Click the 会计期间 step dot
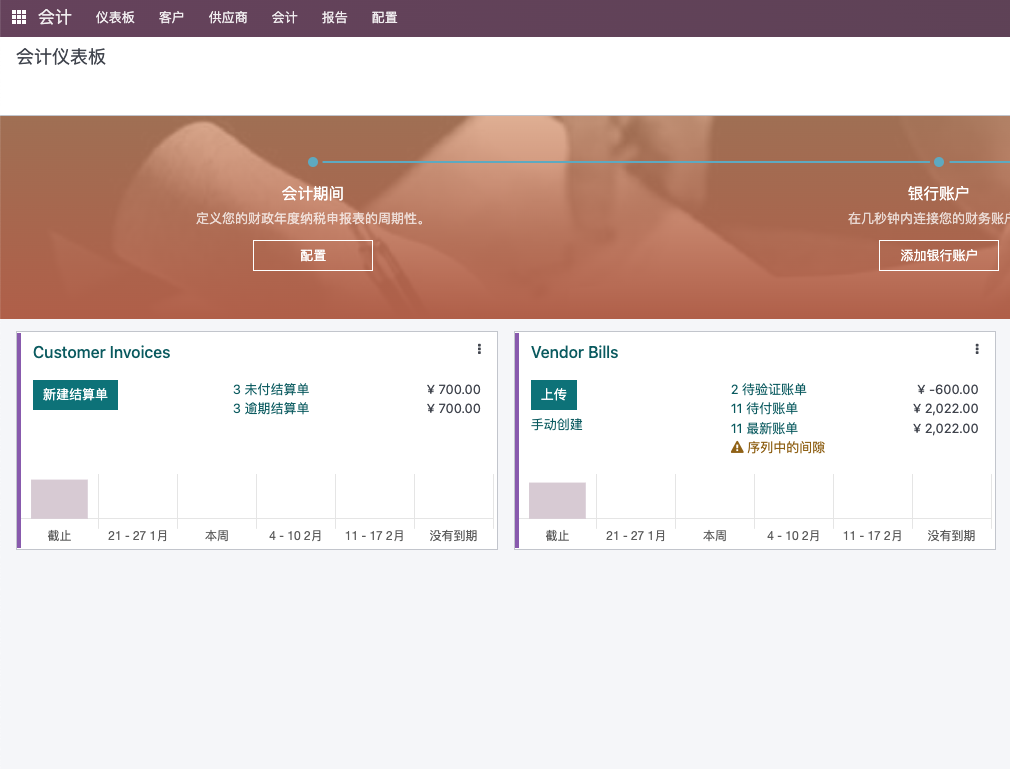Screen dimensions: 1010x769 coord(313,162)
